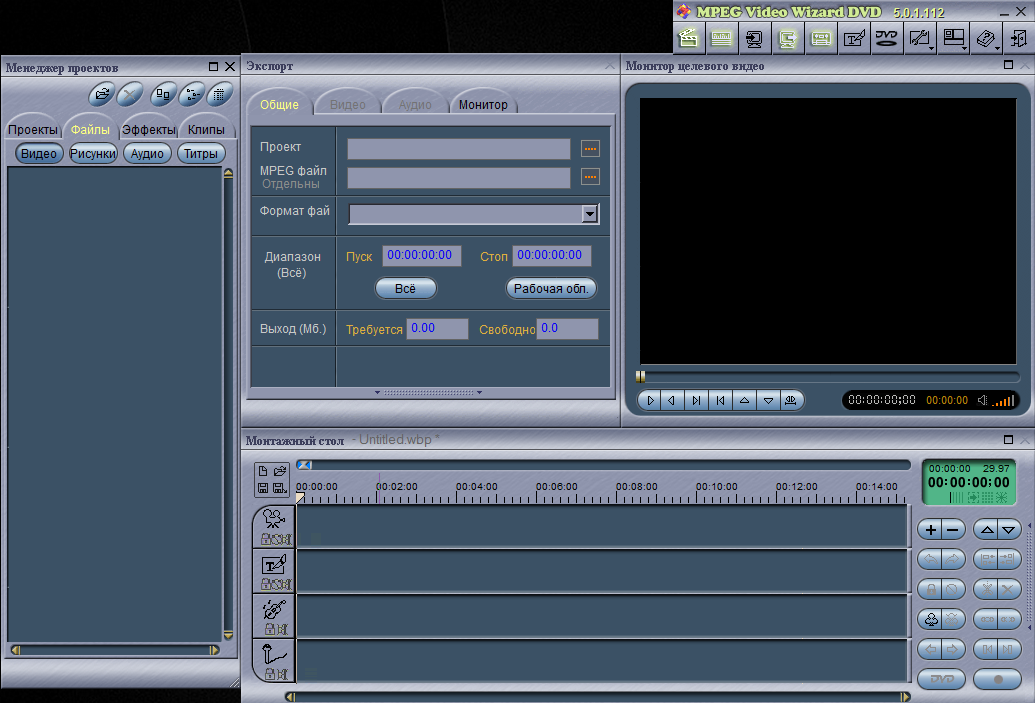Image resolution: width=1035 pixels, height=703 pixels.
Task: Zoom in timeline with the plus button
Action: click(931, 530)
